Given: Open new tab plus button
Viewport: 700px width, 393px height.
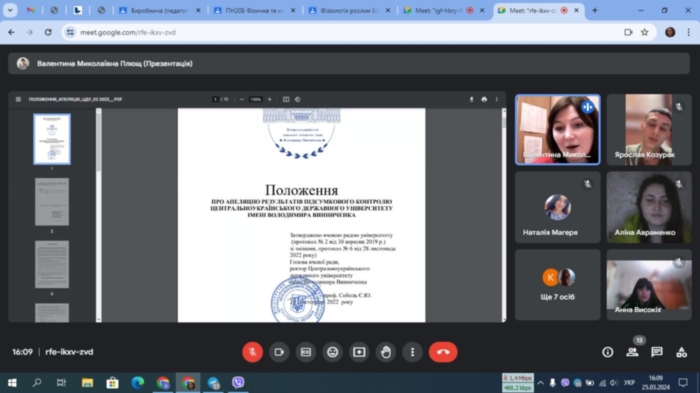Looking at the screenshot, I should 594,10.
